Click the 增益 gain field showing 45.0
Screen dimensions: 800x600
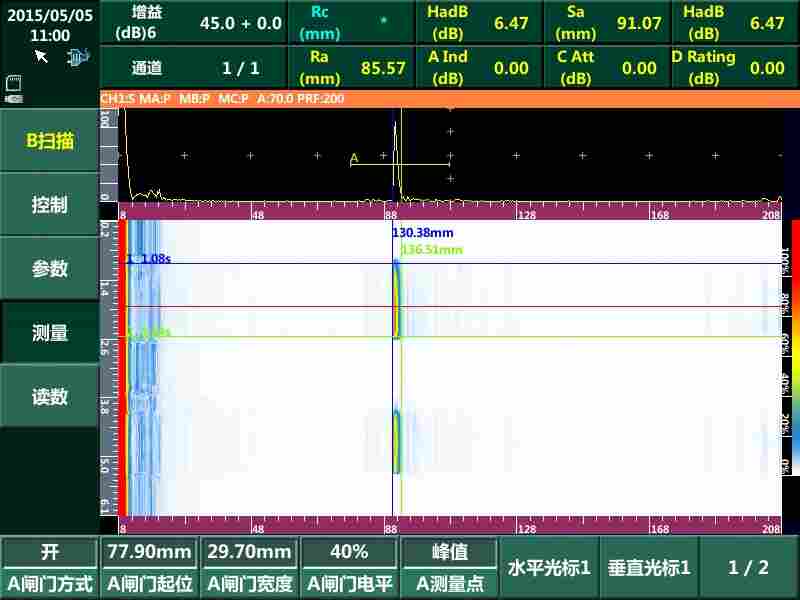click(200, 22)
